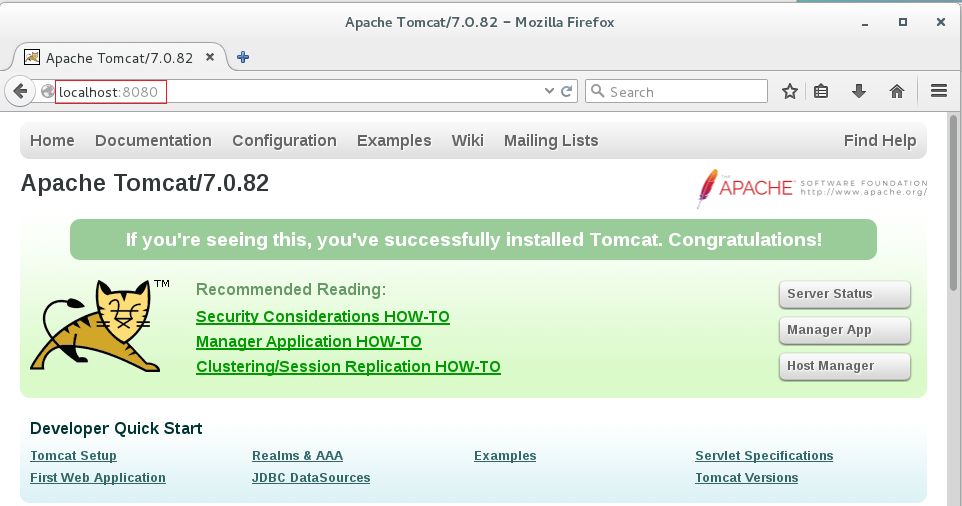This screenshot has width=962, height=506.
Task: Open Wiki navigation item
Action: (x=468, y=140)
